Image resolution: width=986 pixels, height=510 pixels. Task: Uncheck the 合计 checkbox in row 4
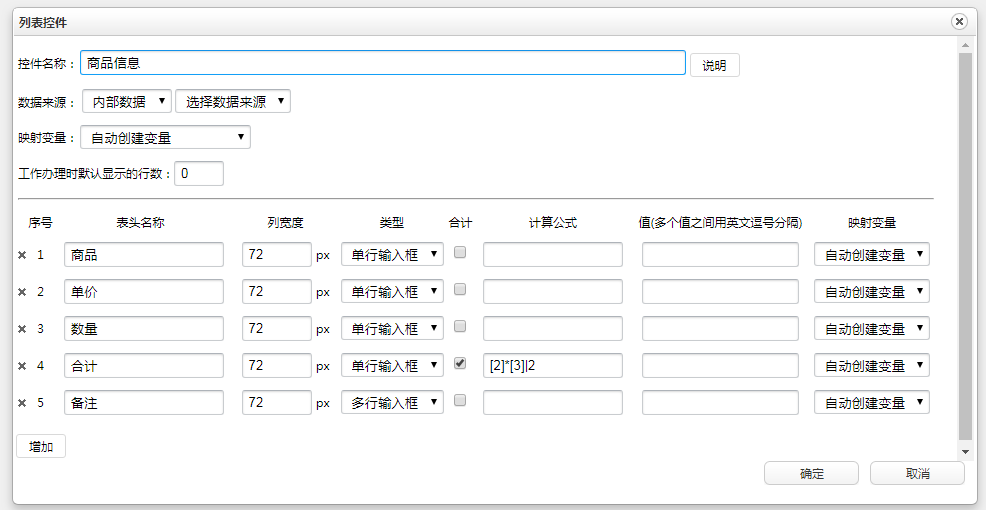click(460, 364)
